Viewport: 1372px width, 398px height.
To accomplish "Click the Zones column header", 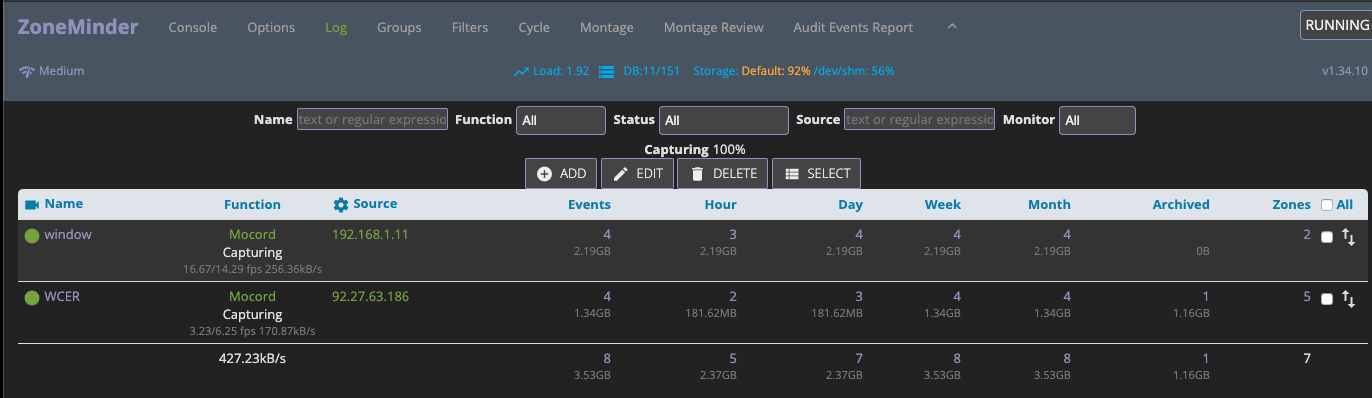I will click(x=1291, y=204).
